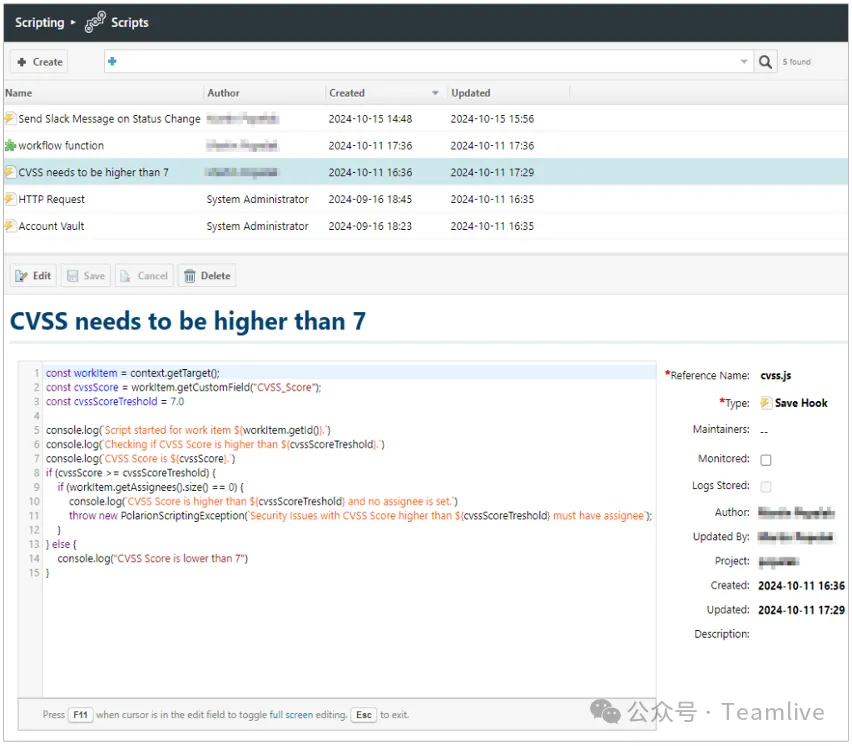Click the Save button
The width and height of the screenshot is (852, 746).
86,275
